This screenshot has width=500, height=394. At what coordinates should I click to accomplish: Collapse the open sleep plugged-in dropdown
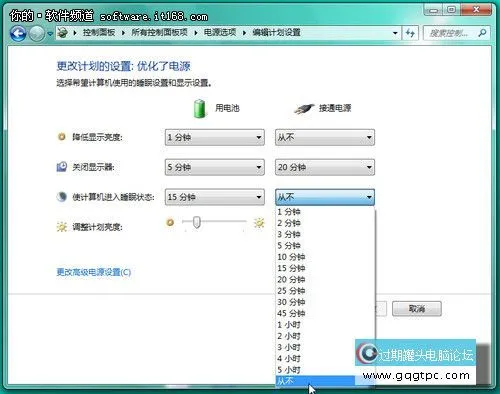point(325,197)
